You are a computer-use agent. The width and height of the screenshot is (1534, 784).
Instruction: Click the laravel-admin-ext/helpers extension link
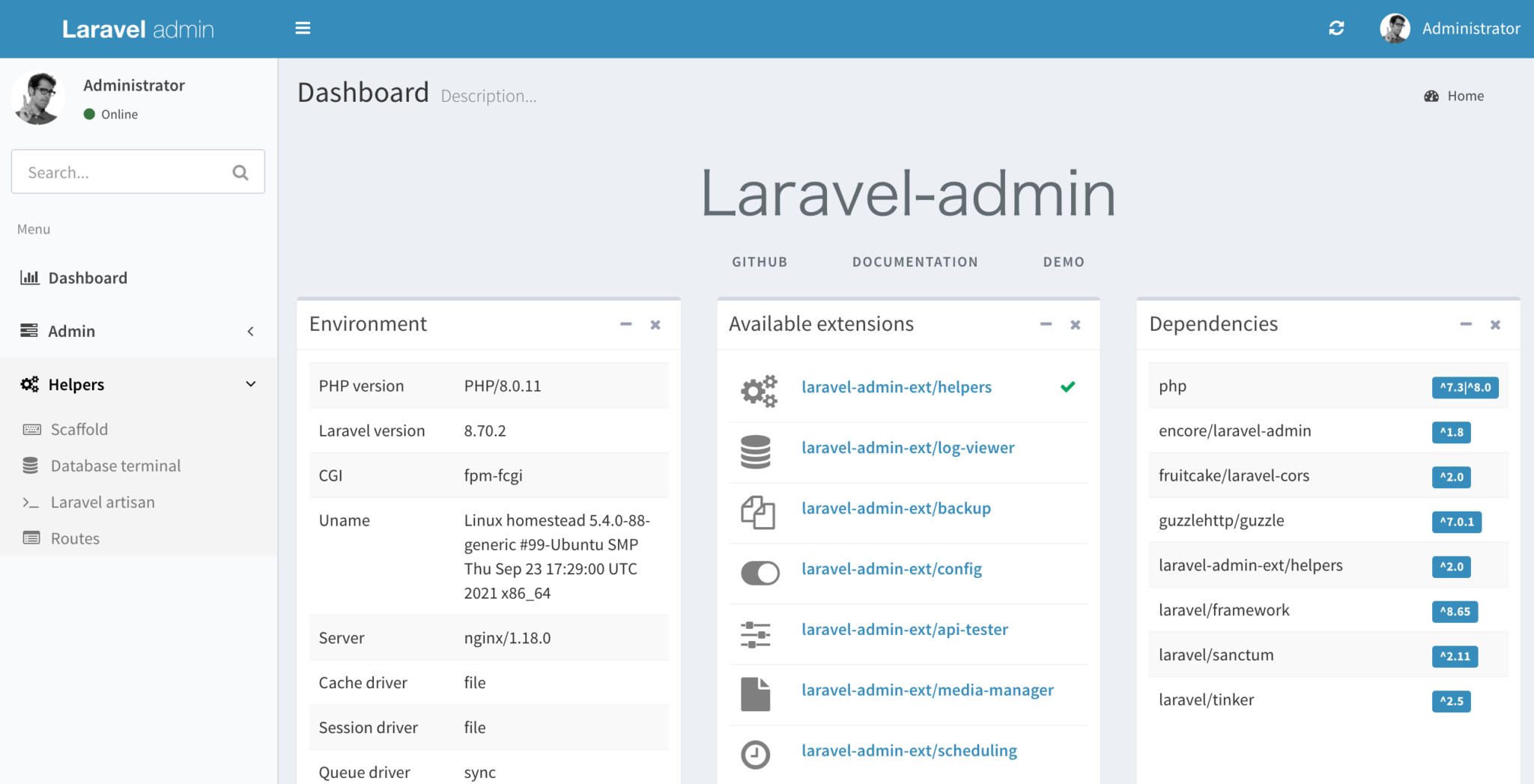pos(897,387)
